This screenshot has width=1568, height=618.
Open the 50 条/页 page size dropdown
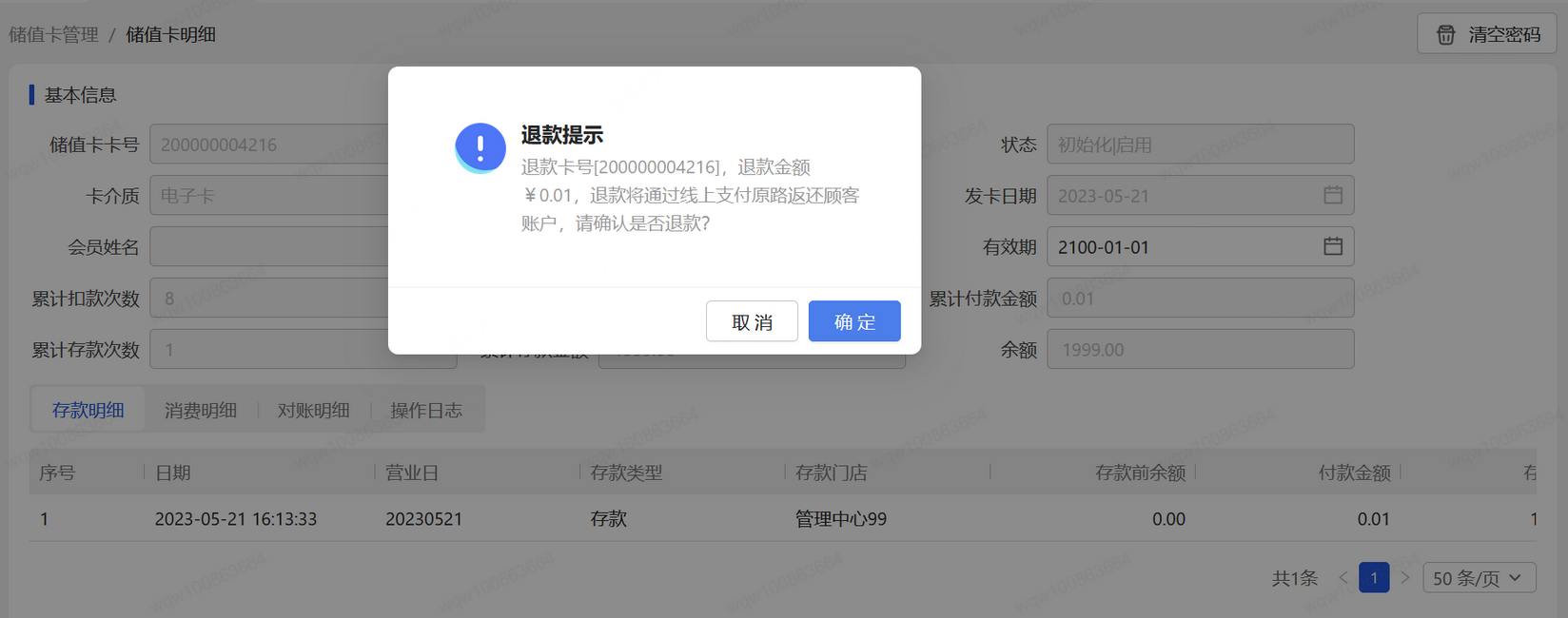(x=1479, y=578)
